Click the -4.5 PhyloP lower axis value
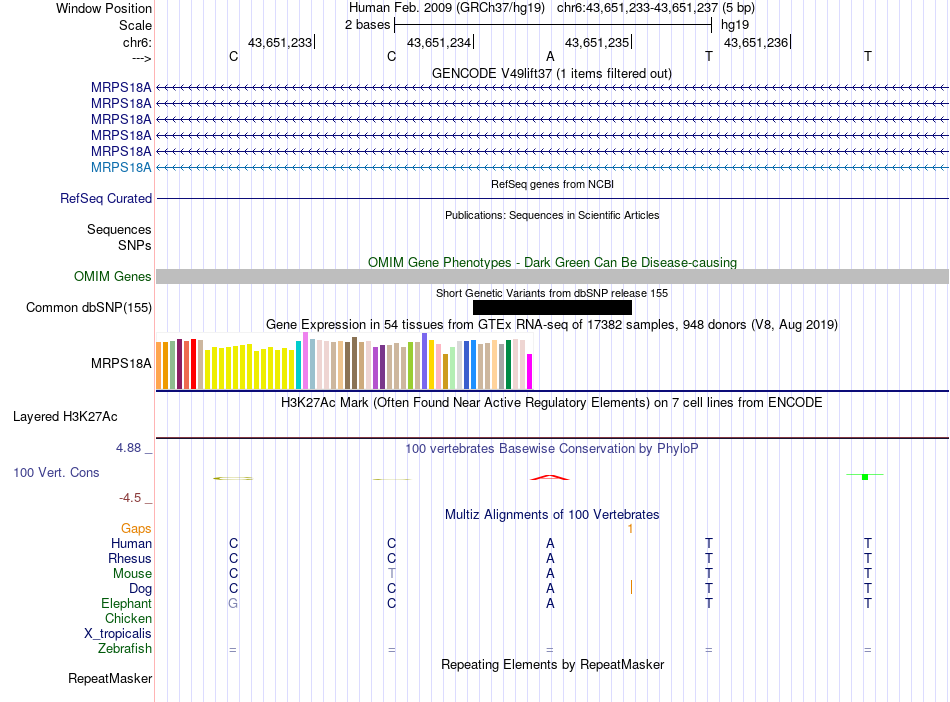 pos(130,498)
